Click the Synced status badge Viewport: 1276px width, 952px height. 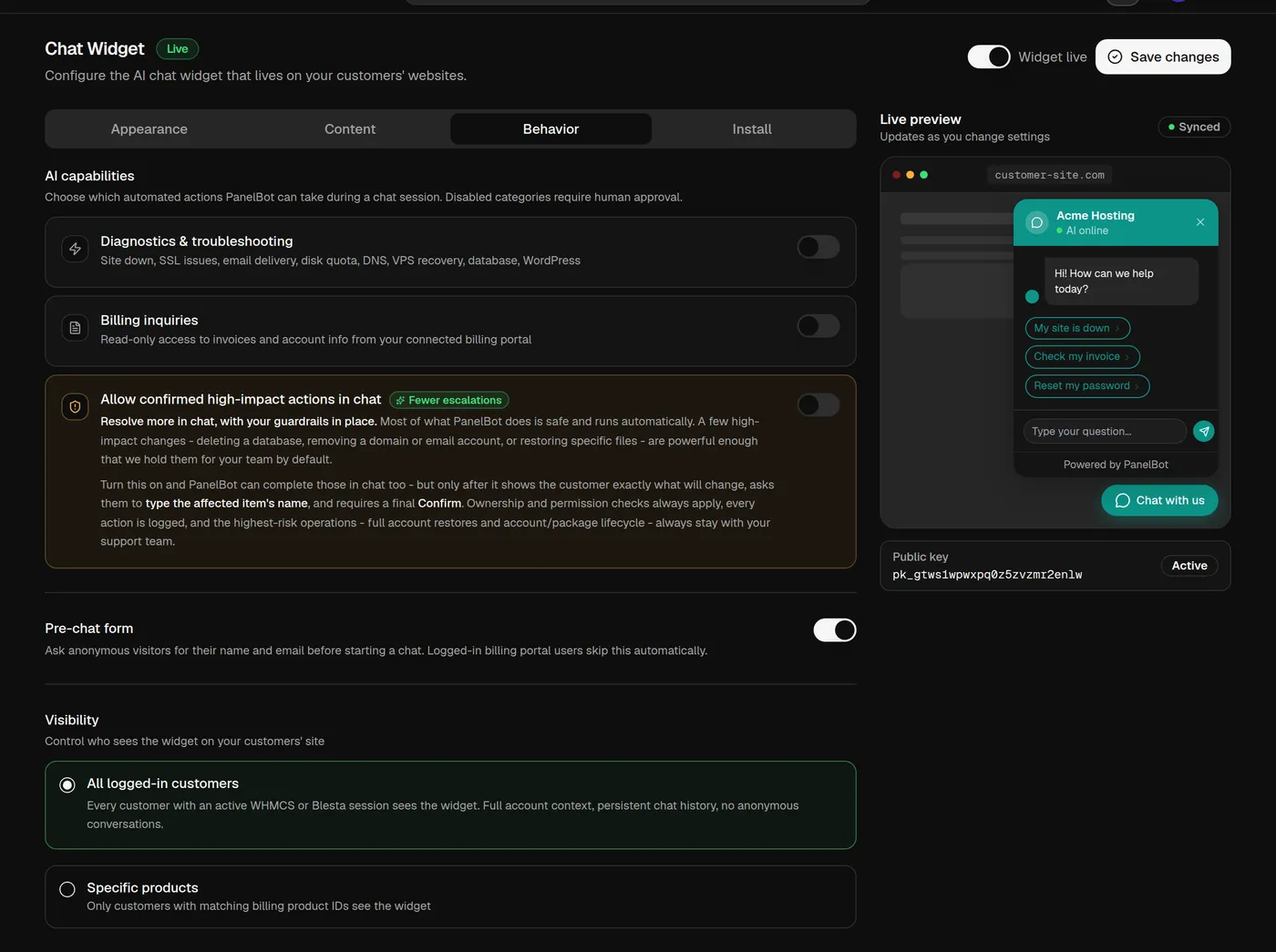pyautogui.click(x=1194, y=127)
